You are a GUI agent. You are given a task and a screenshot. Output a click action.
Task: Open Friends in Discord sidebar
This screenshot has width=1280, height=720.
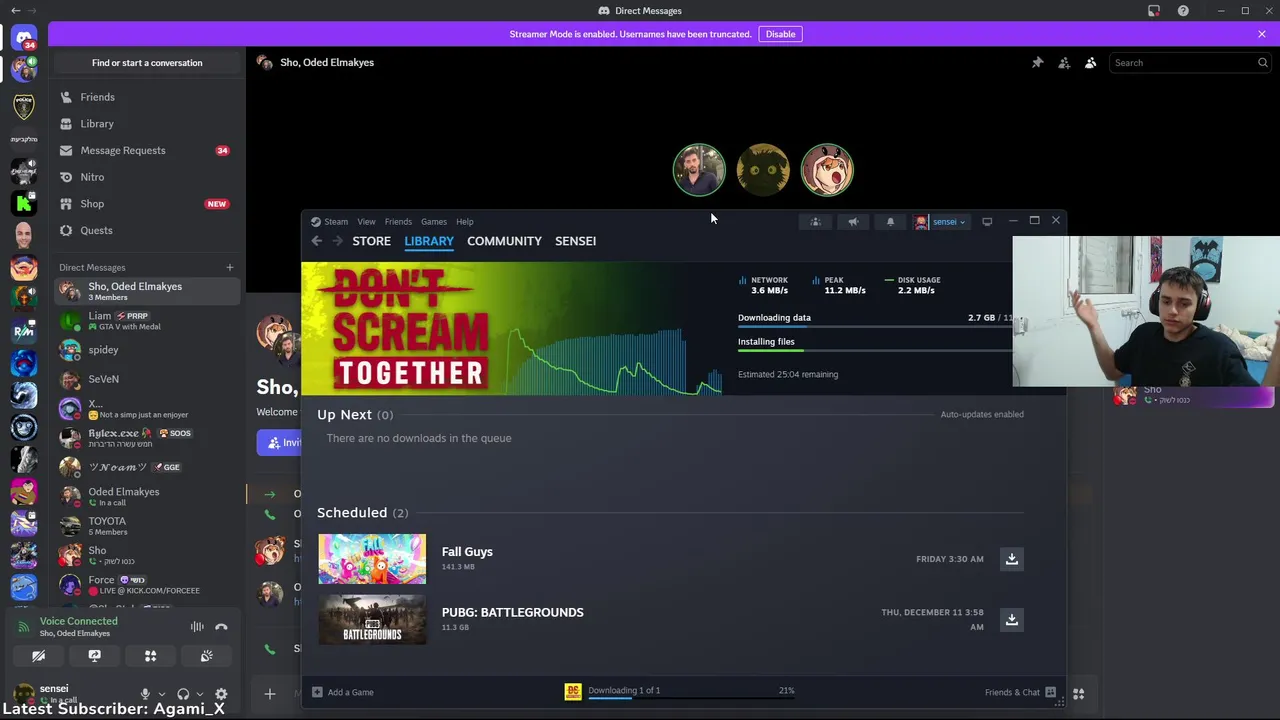(147, 97)
